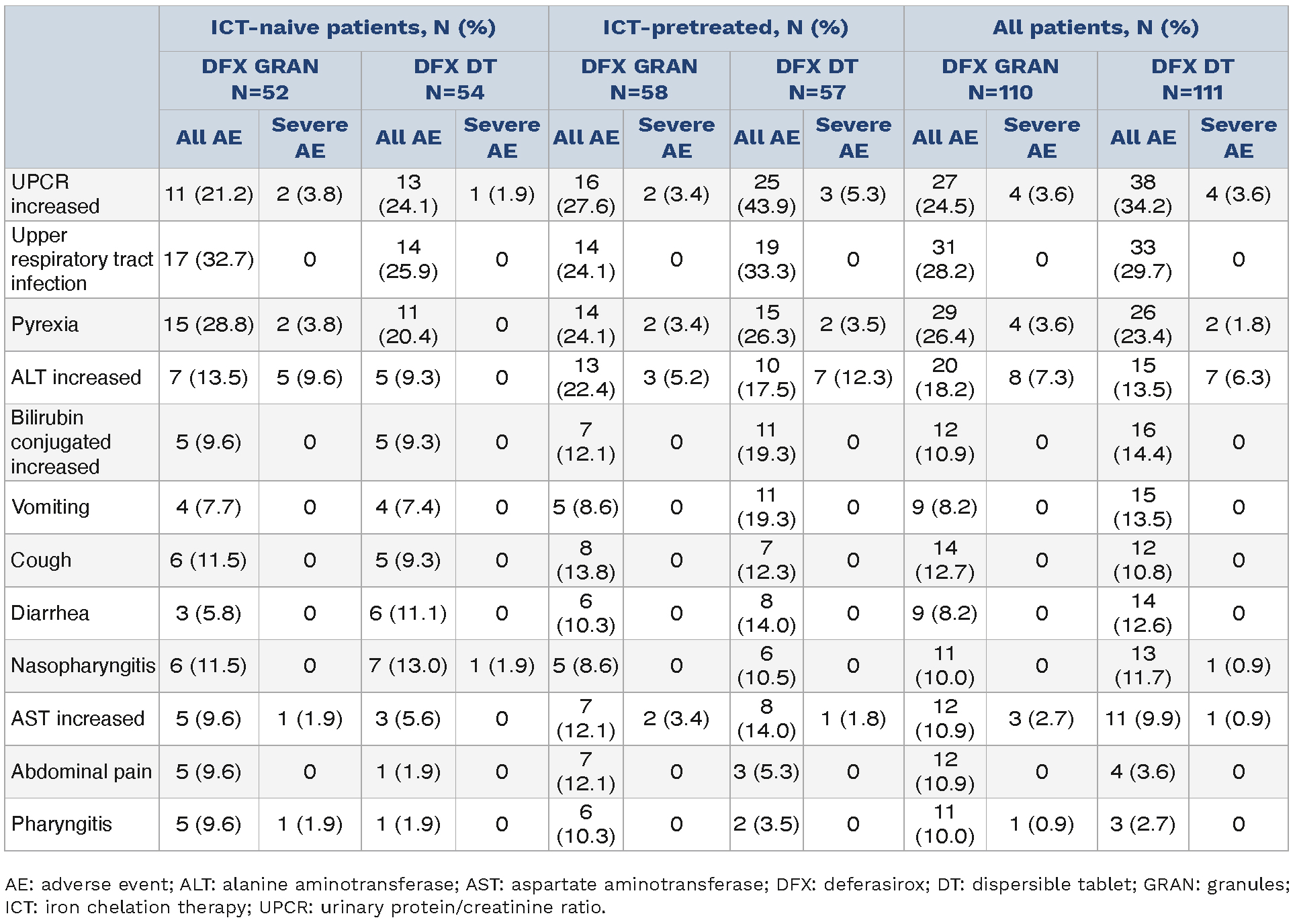Click the Pyrexia row label
The height and width of the screenshot is (924, 1297).
(x=45, y=324)
